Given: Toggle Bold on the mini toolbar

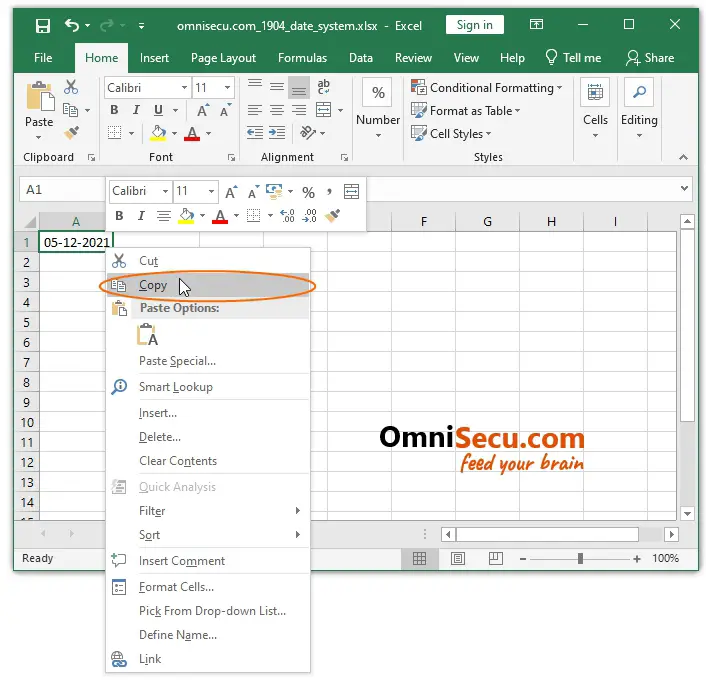Looking at the screenshot, I should pos(119,216).
